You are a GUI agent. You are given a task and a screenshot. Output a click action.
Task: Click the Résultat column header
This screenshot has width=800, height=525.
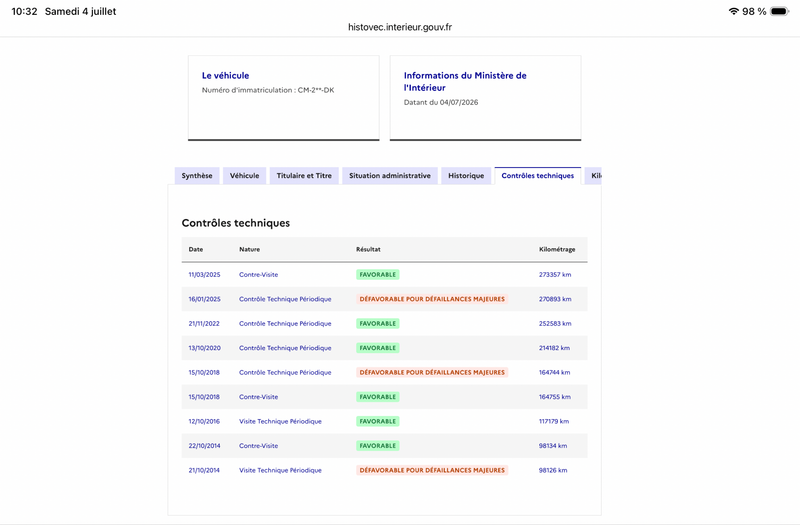click(x=368, y=249)
